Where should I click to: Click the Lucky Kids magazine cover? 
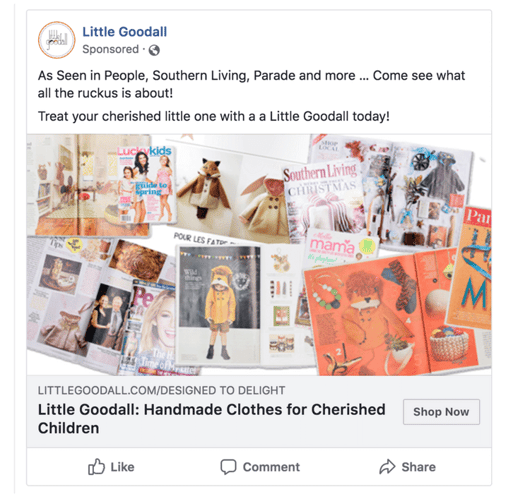[x=145, y=185]
